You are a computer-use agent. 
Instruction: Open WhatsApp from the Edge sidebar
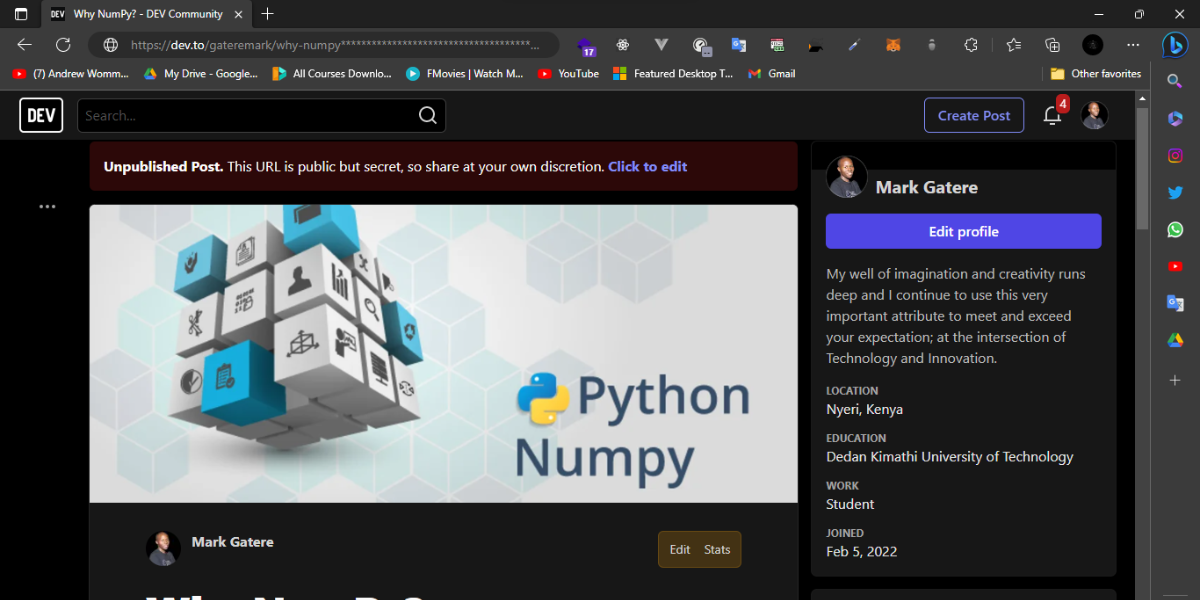coord(1175,229)
